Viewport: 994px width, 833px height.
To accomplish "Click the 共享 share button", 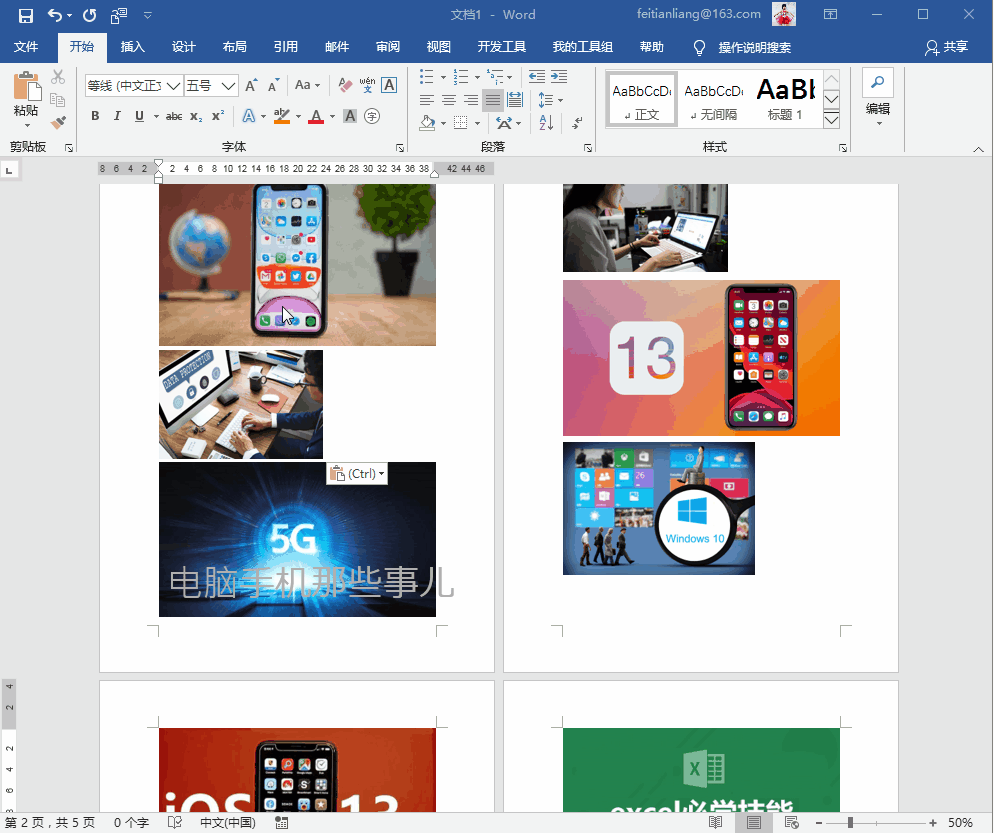I will 946,47.
